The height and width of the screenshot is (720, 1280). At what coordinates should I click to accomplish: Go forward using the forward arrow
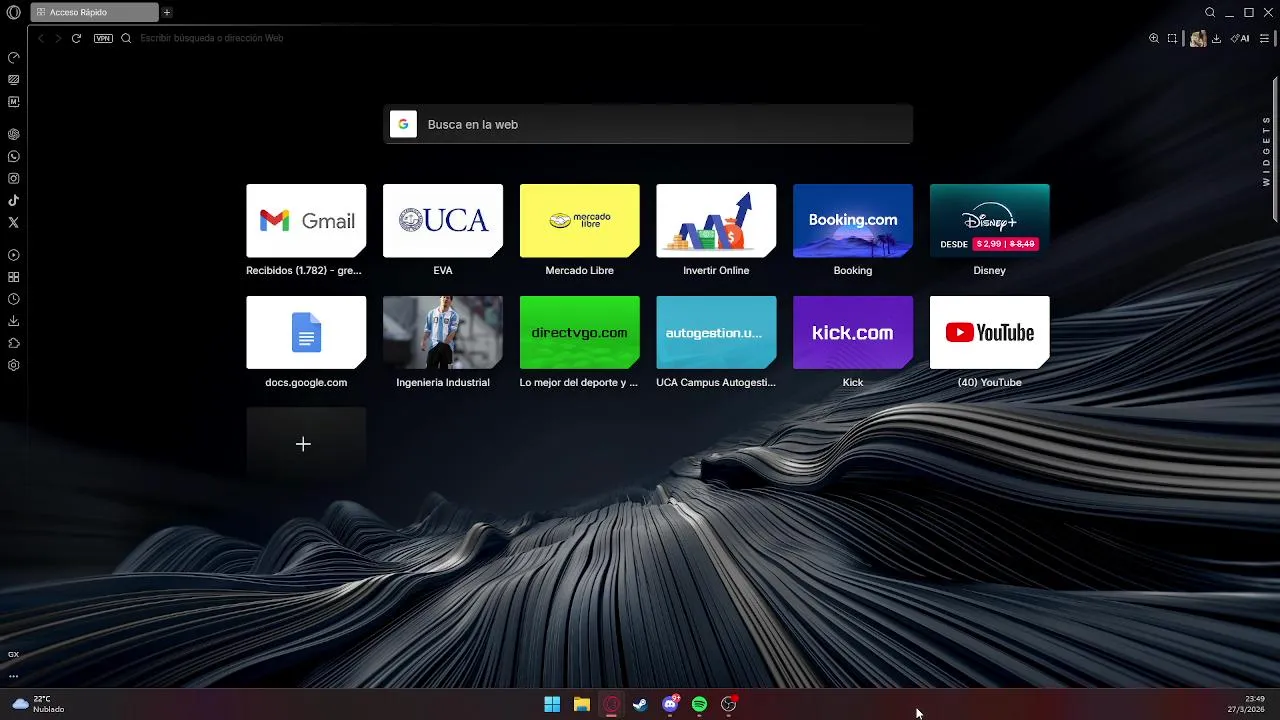58,38
